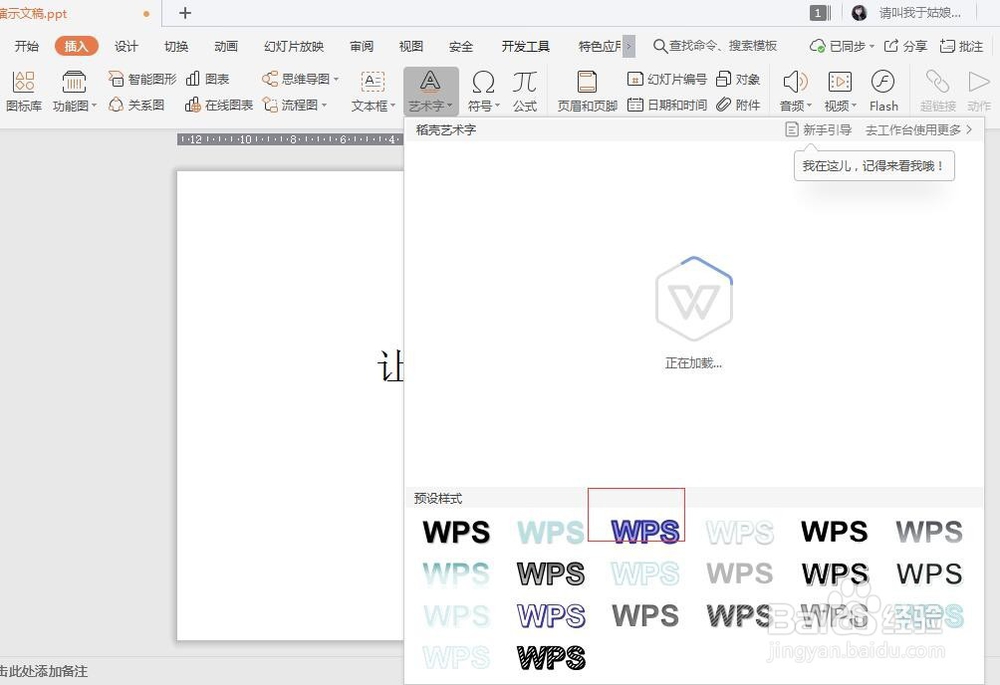Image resolution: width=1000 pixels, height=685 pixels.
Task: Open the sync status (已同步) dropdown
Action: pyautogui.click(x=842, y=46)
